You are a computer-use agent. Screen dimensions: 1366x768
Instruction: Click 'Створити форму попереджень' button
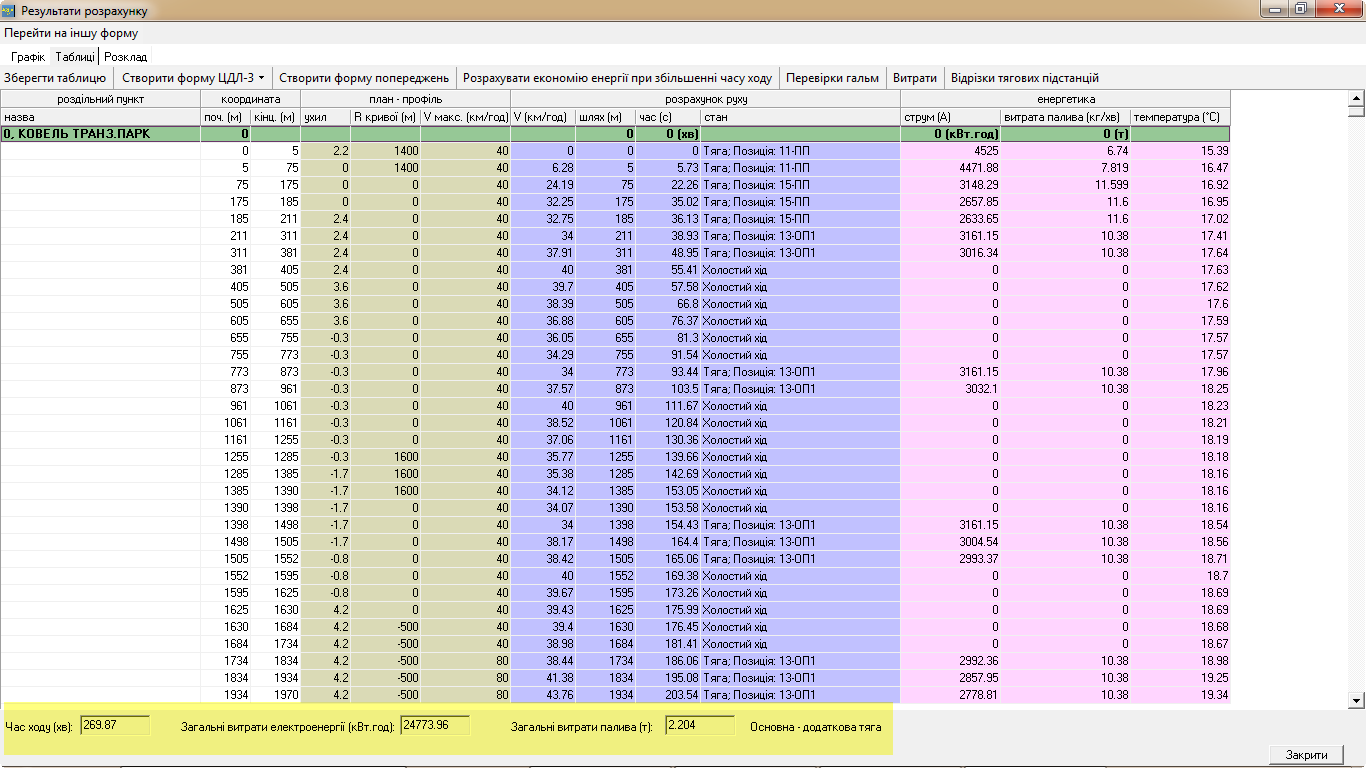[x=364, y=78]
